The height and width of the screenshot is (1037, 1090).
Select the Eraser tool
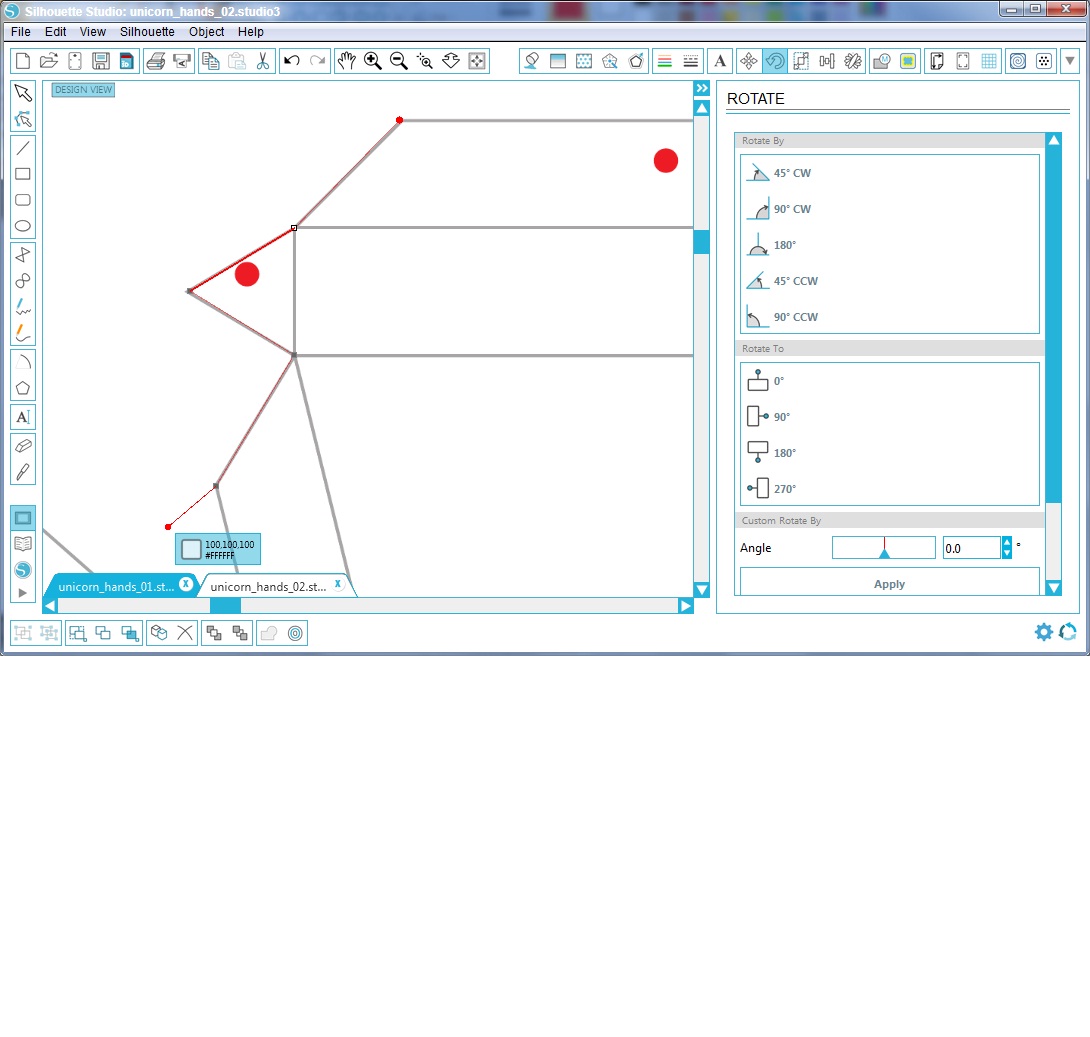(x=23, y=446)
